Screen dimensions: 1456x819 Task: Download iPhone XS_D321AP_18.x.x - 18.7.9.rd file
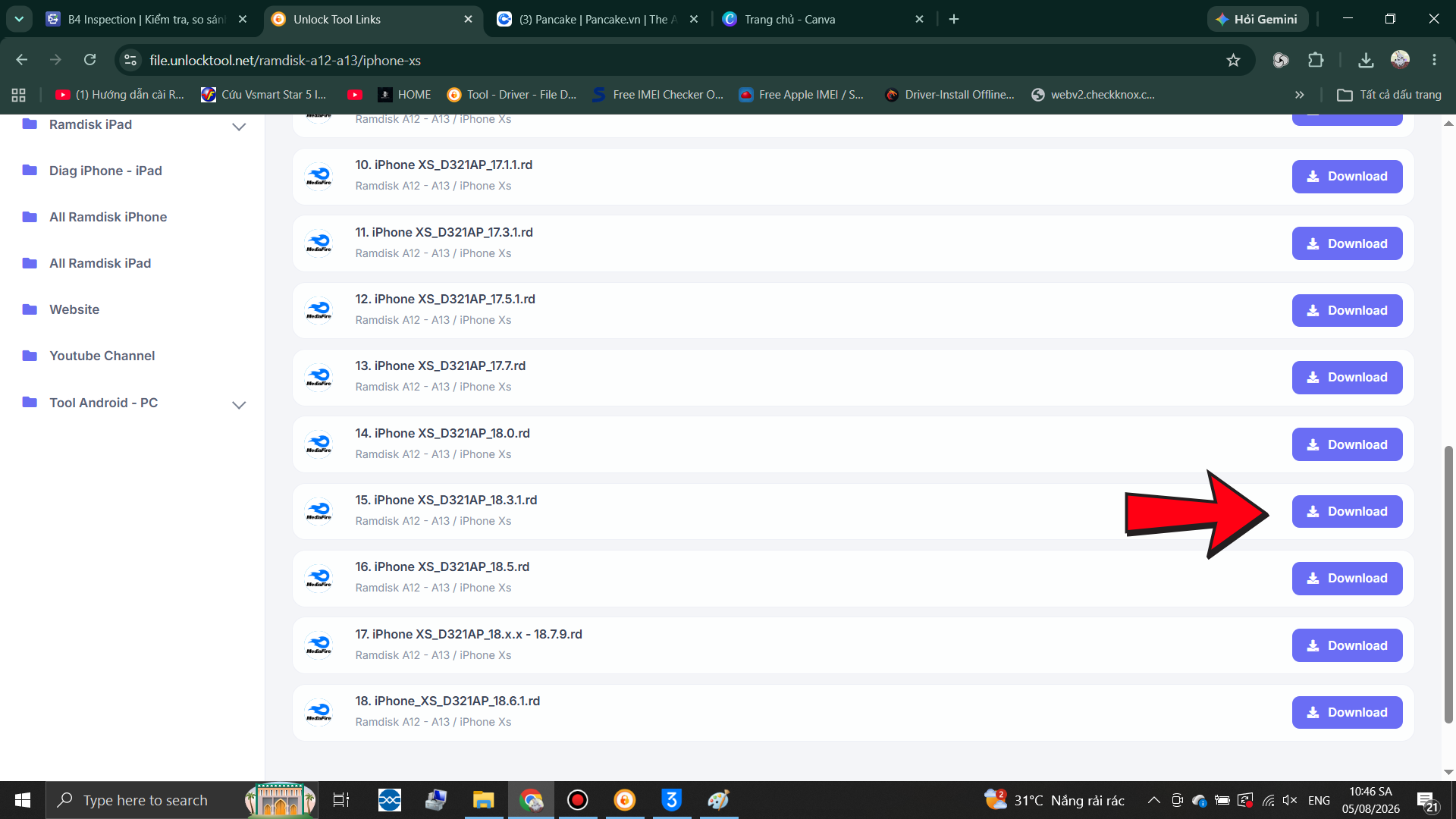coord(1347,645)
